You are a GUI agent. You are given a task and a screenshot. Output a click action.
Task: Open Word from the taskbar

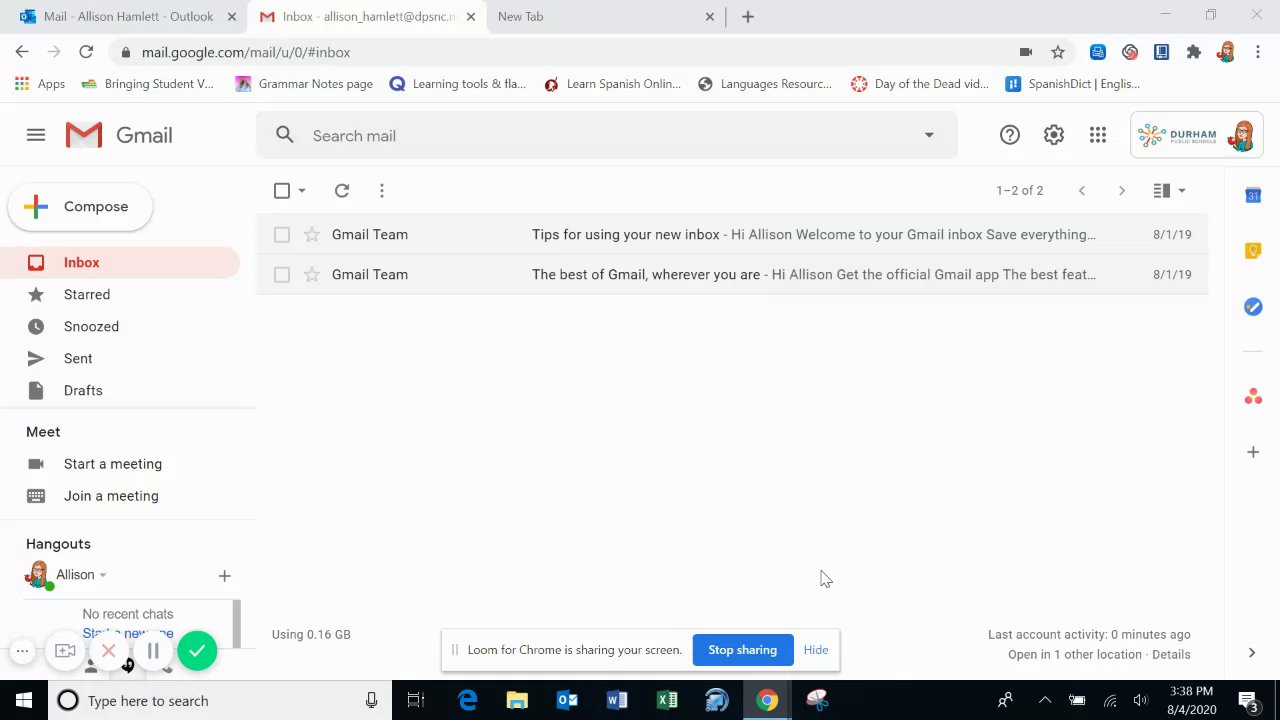click(x=617, y=700)
